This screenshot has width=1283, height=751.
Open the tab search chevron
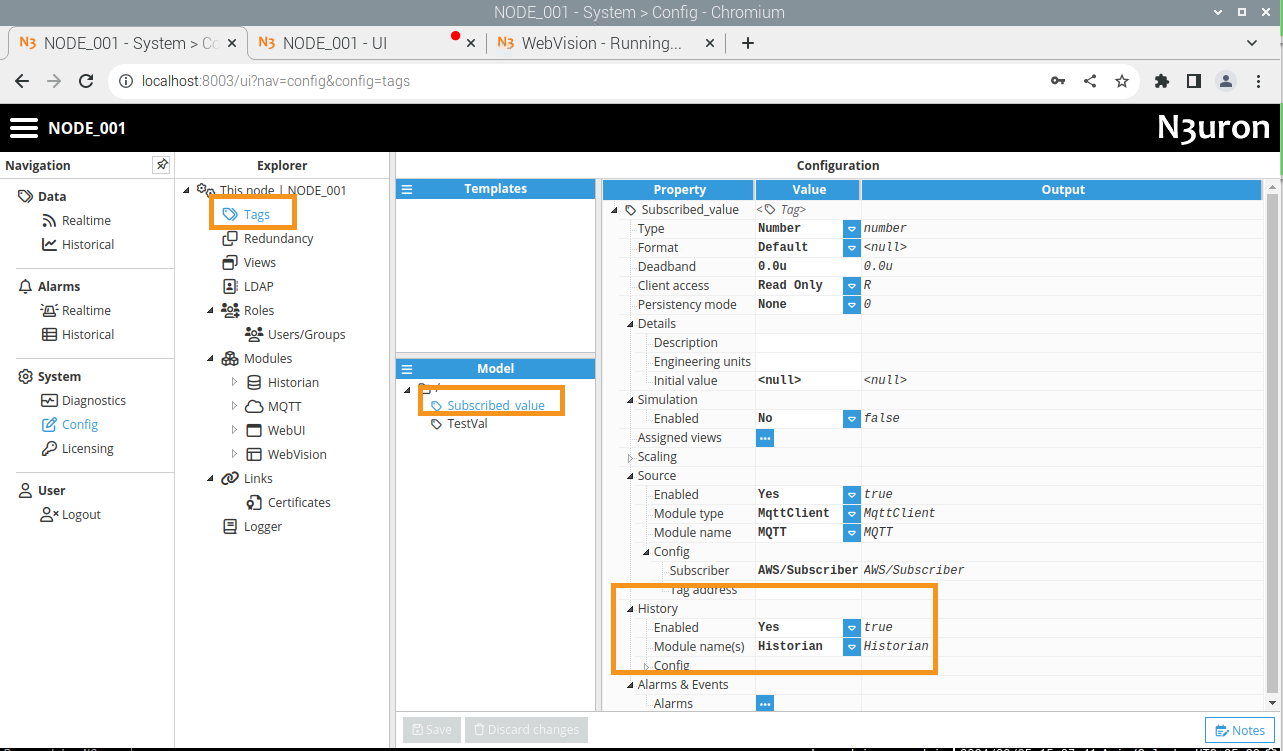point(1252,43)
